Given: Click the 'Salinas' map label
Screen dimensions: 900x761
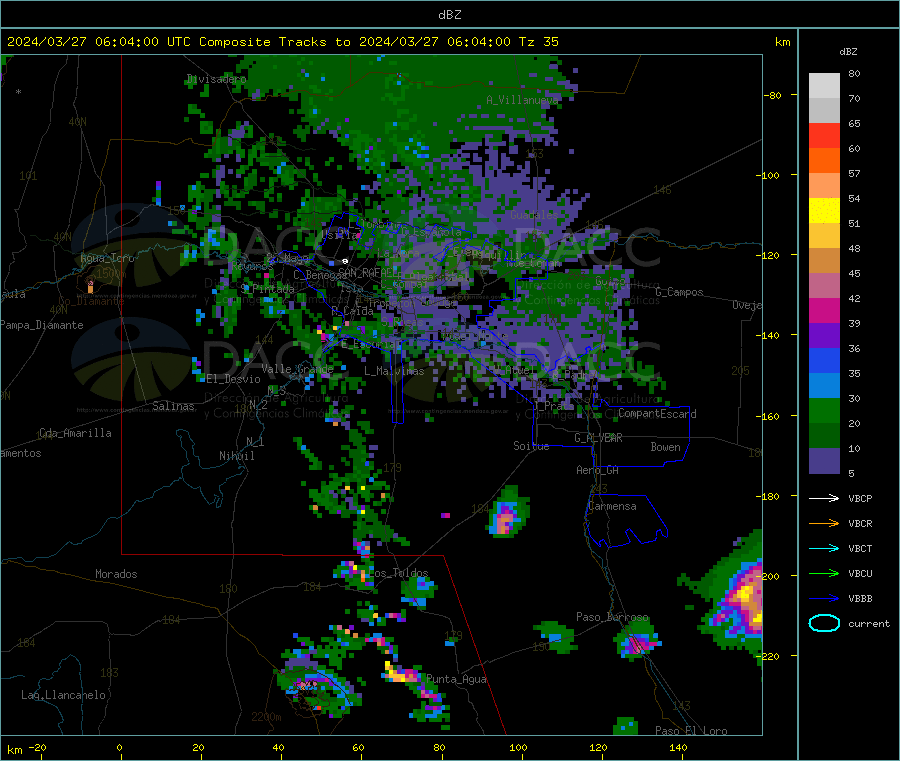Looking at the screenshot, I should 173,406.
